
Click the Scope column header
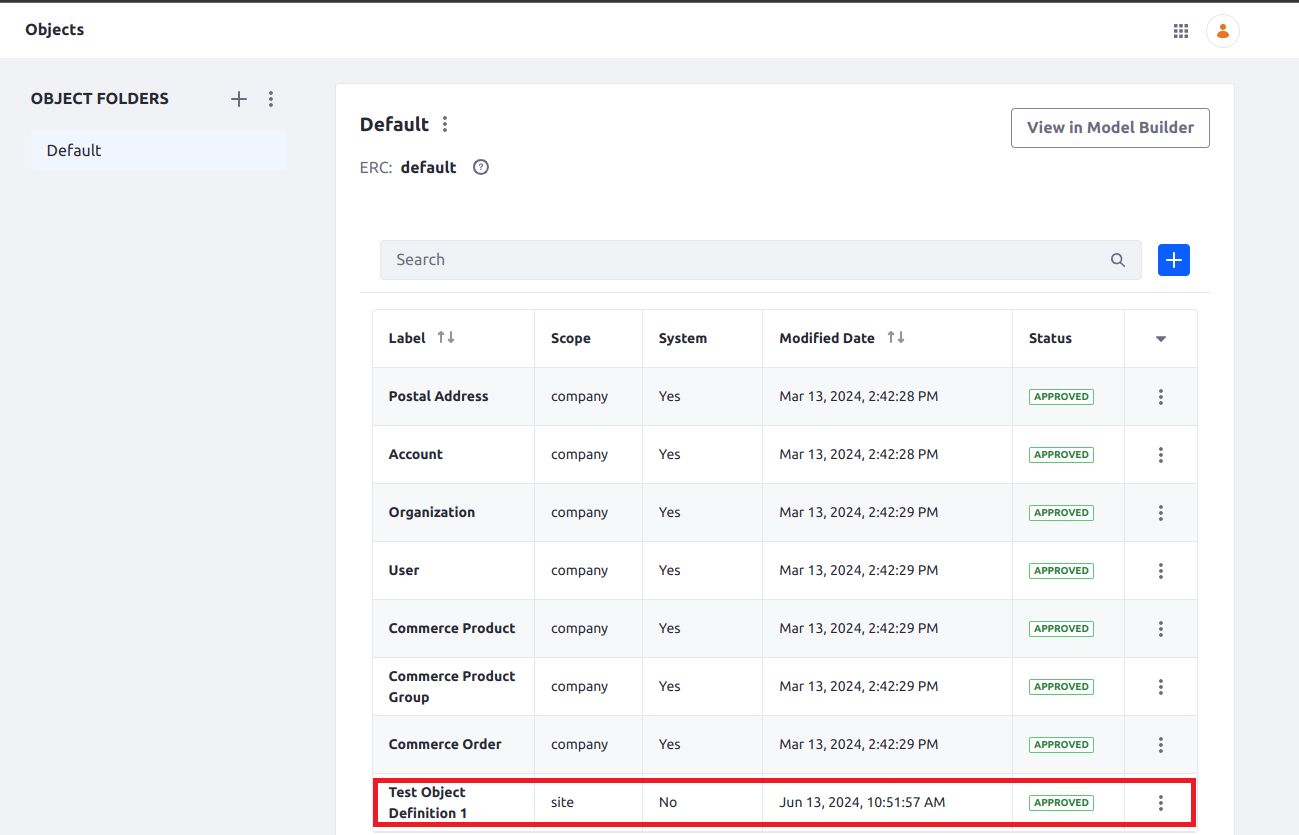(570, 338)
